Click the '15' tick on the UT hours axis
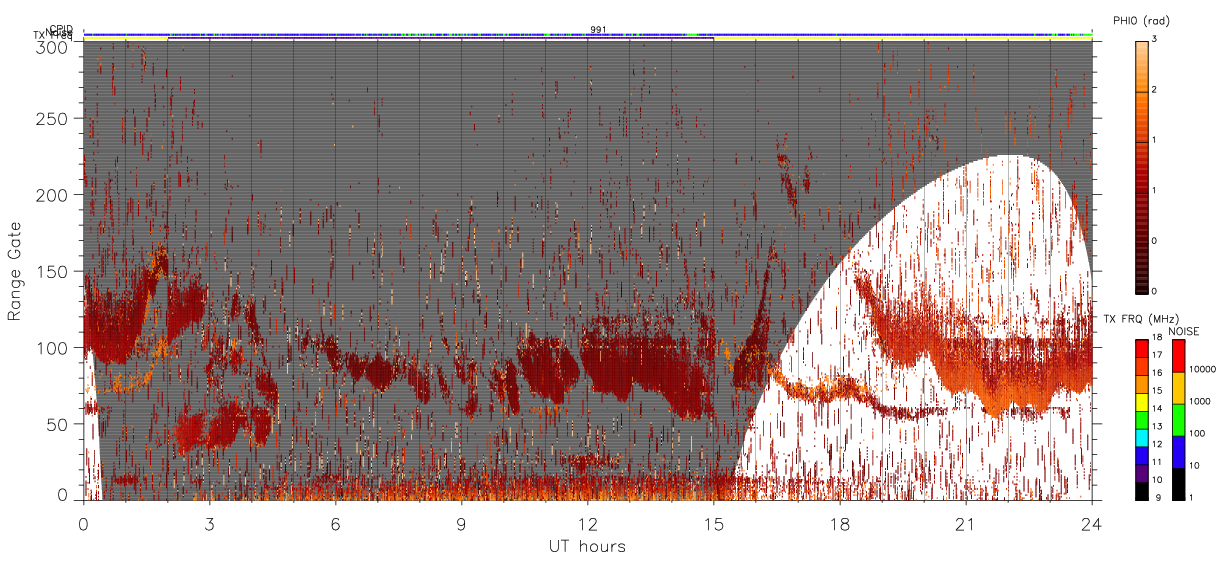The image size is (1228, 567). click(714, 523)
